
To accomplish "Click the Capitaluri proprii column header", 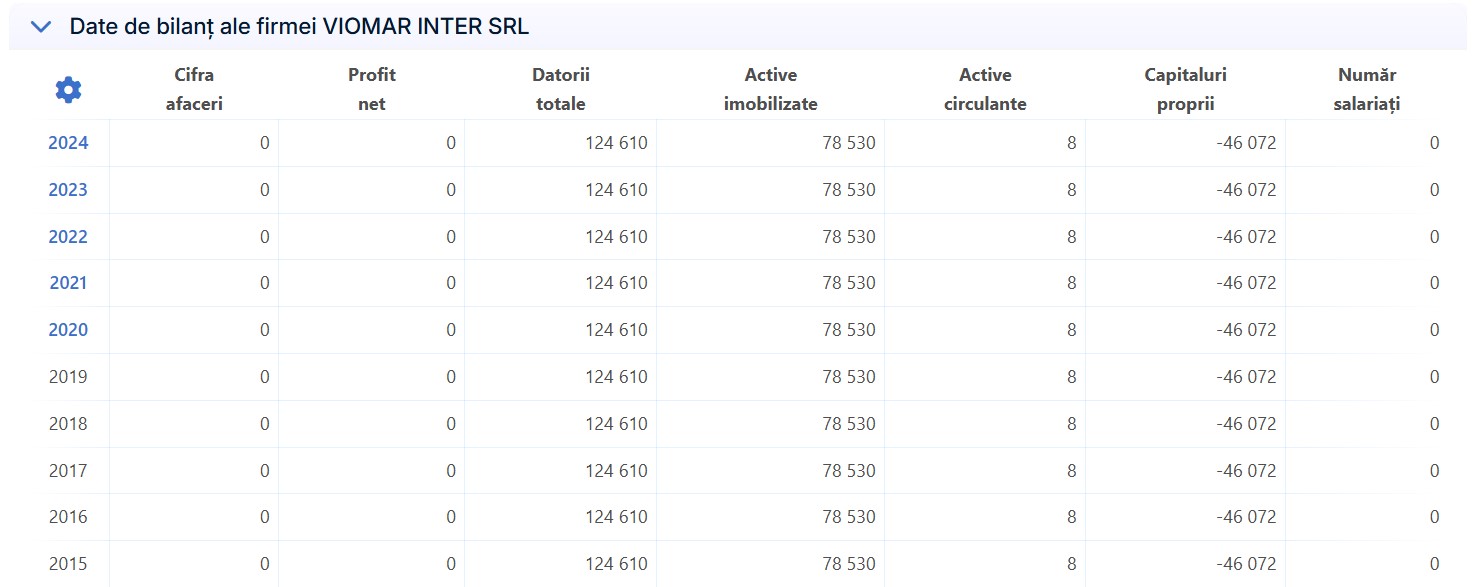I will click(x=1185, y=89).
